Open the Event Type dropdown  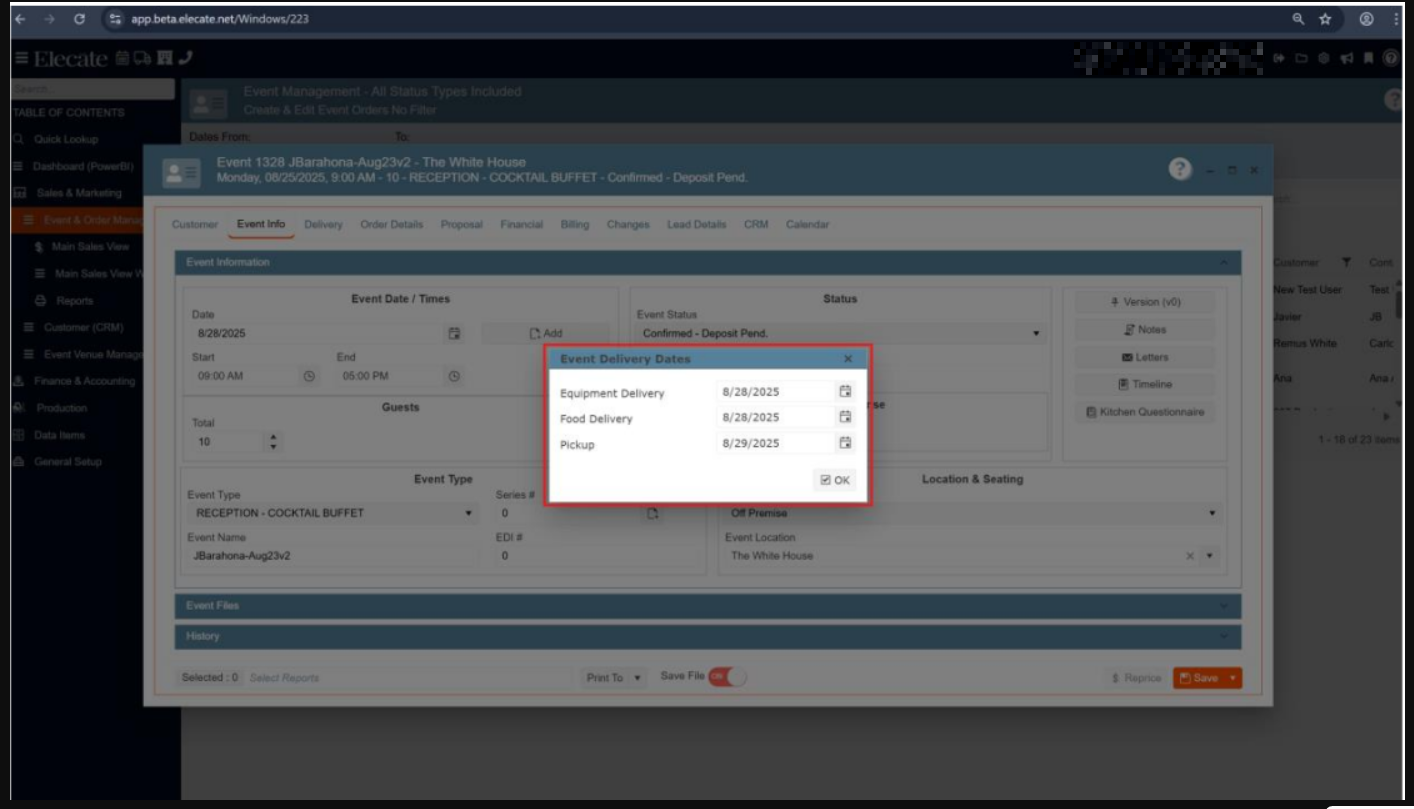coord(468,514)
